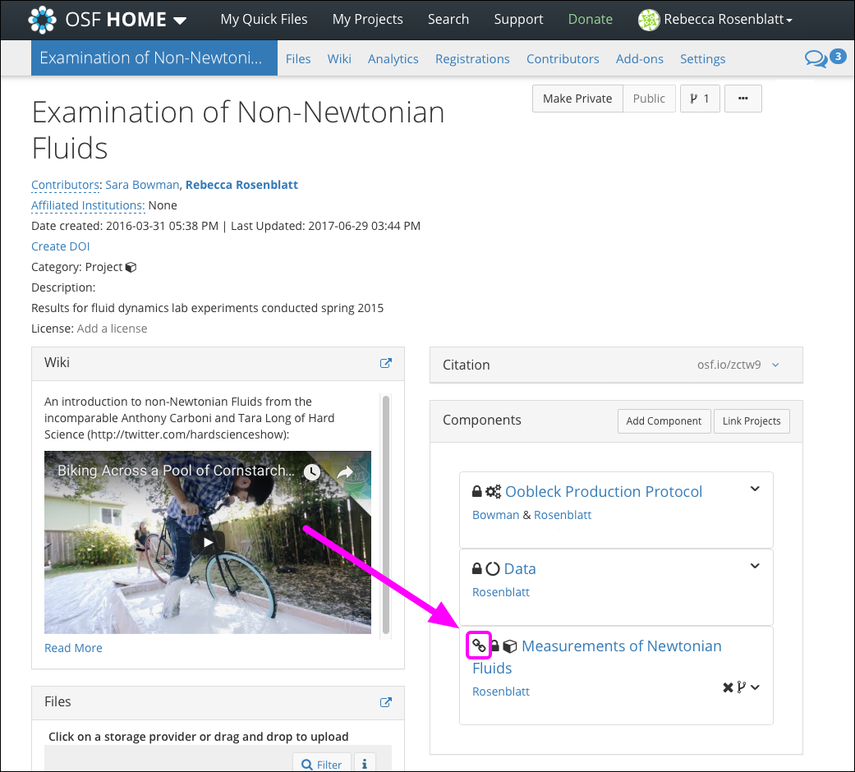Click Add a license link

(x=112, y=329)
